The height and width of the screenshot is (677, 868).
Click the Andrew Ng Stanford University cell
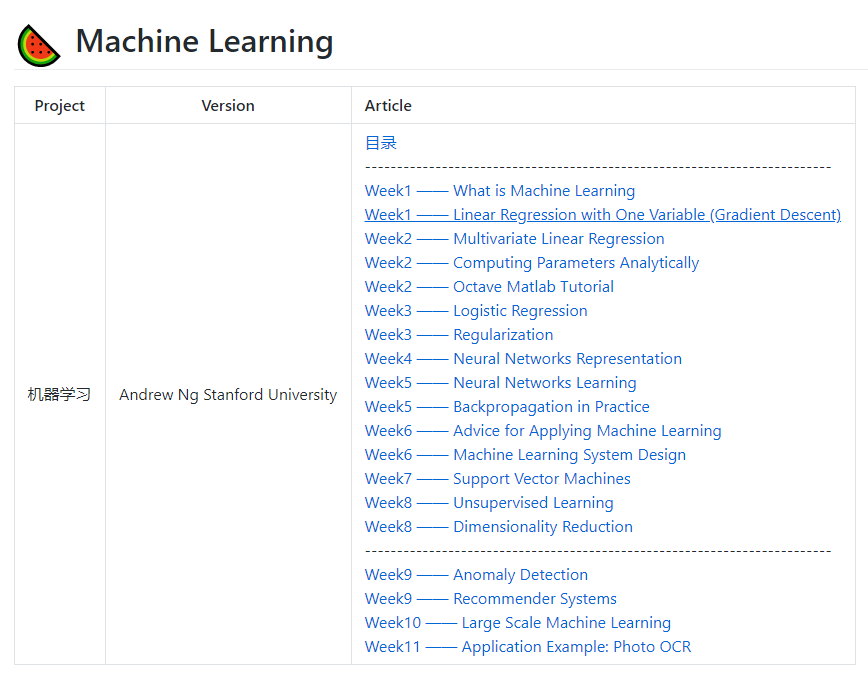228,395
